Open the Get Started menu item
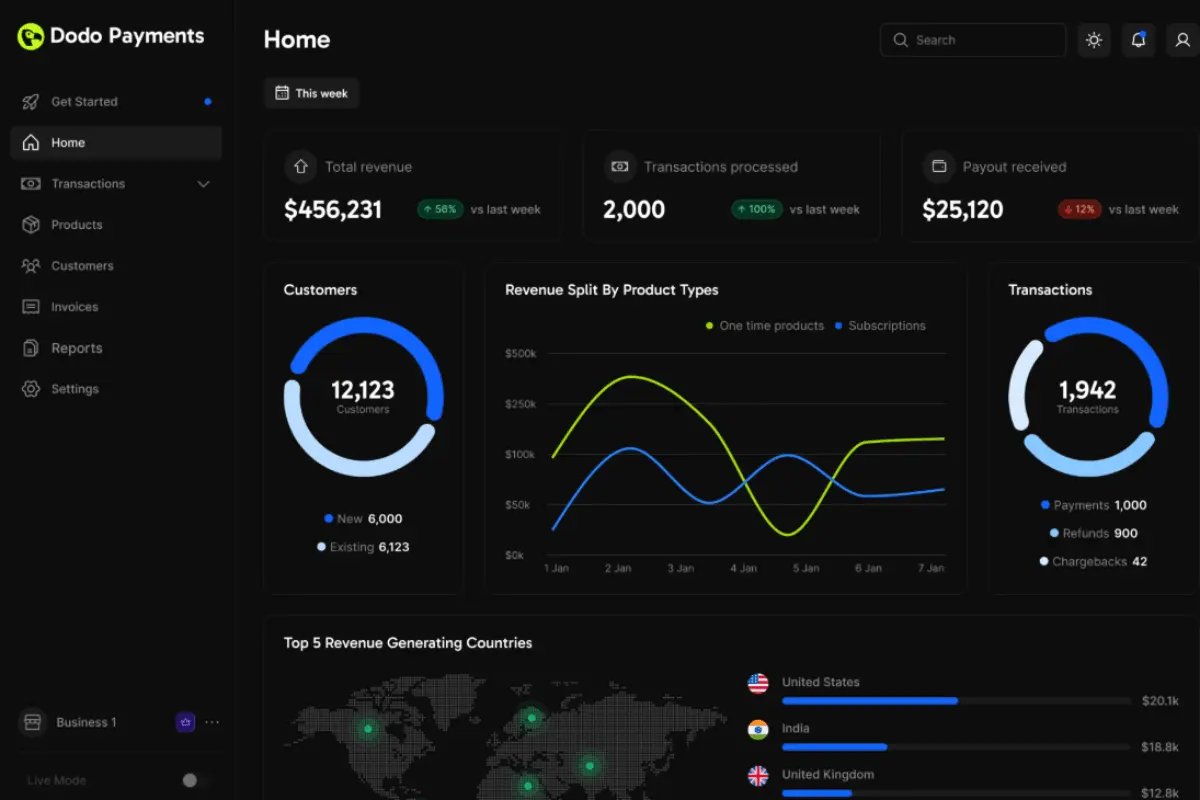The width and height of the screenshot is (1200, 800). pos(116,102)
